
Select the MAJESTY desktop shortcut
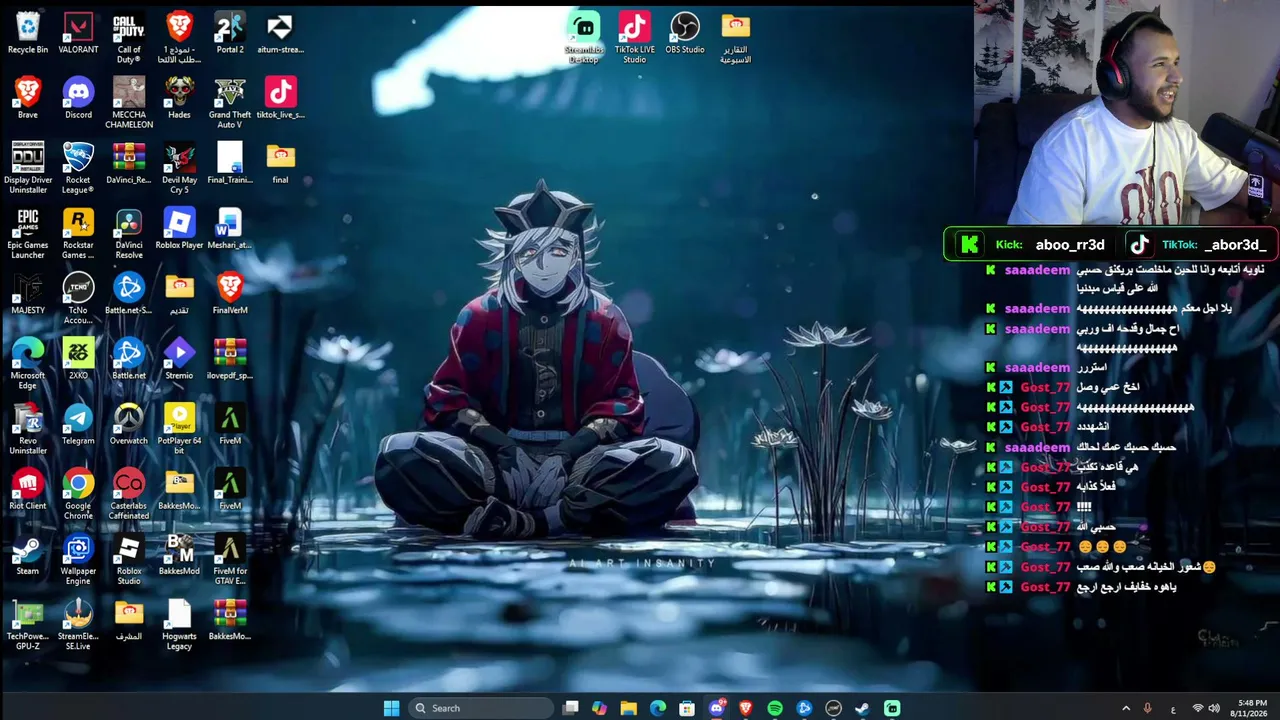(x=28, y=293)
